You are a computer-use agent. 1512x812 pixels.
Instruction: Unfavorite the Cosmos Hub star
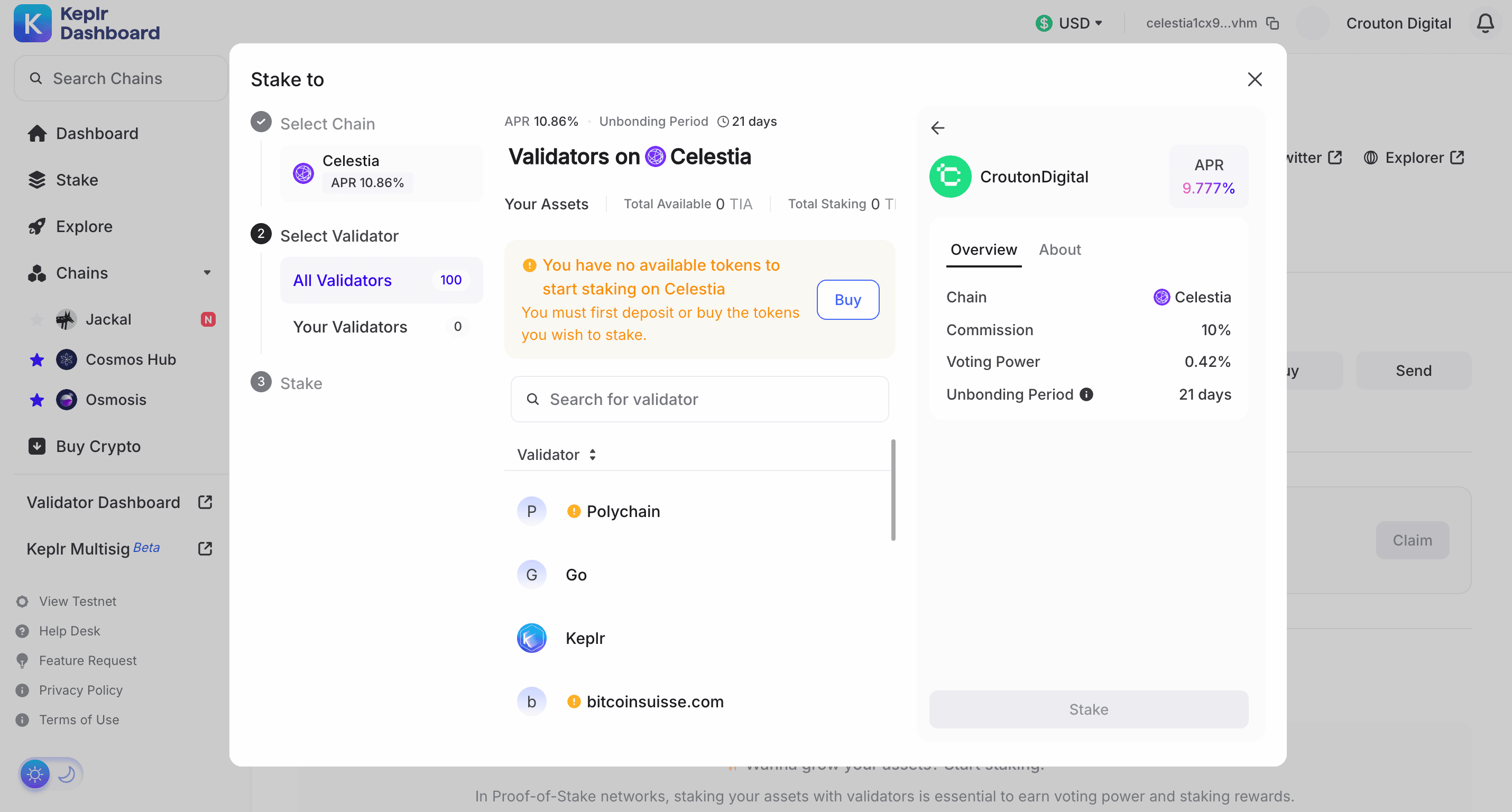click(x=36, y=359)
